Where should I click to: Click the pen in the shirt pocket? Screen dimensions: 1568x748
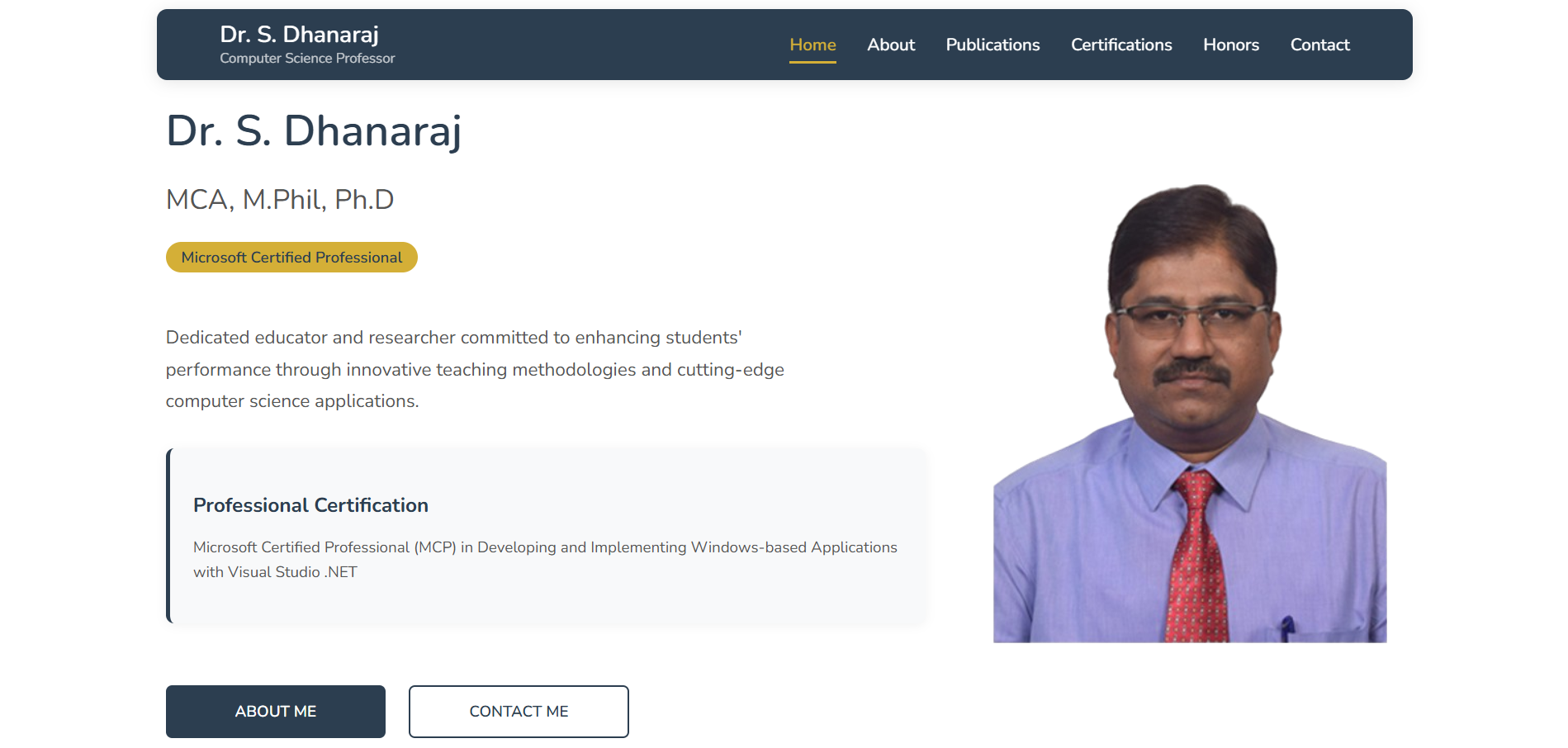[x=1286, y=627]
